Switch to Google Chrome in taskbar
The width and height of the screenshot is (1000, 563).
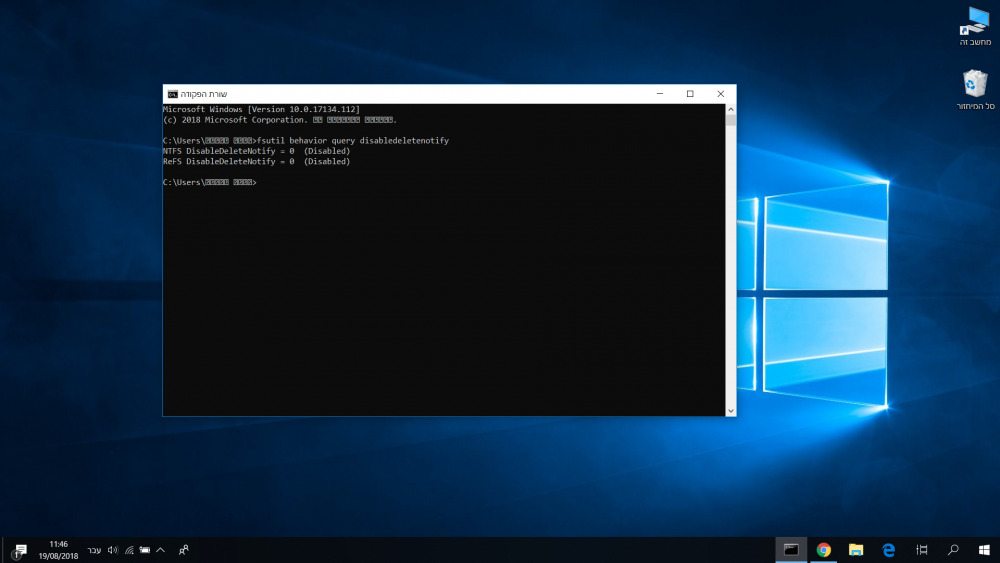(823, 550)
